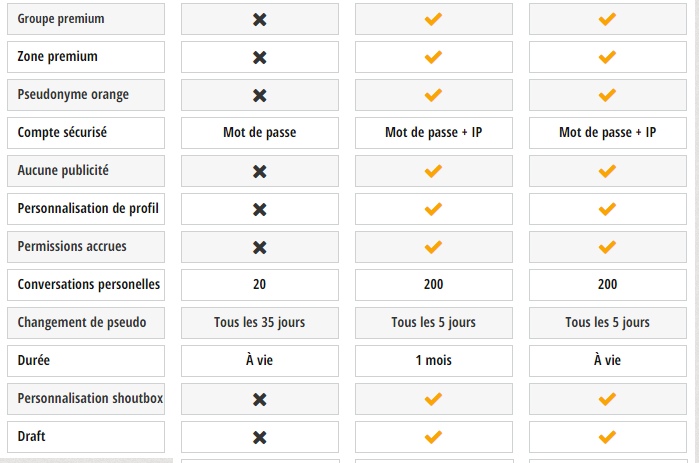
Task: Click the middle orange checkmark in Draft row
Action: pyautogui.click(x=433, y=437)
